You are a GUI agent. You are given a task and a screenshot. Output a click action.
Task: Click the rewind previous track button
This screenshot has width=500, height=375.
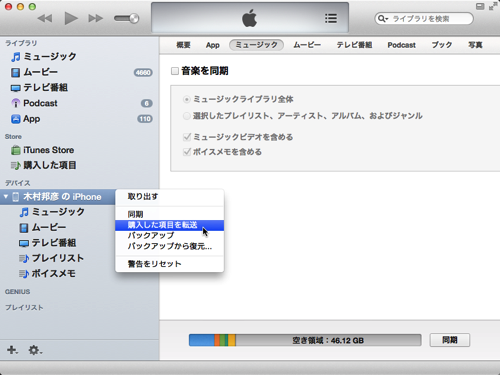[x=45, y=18]
